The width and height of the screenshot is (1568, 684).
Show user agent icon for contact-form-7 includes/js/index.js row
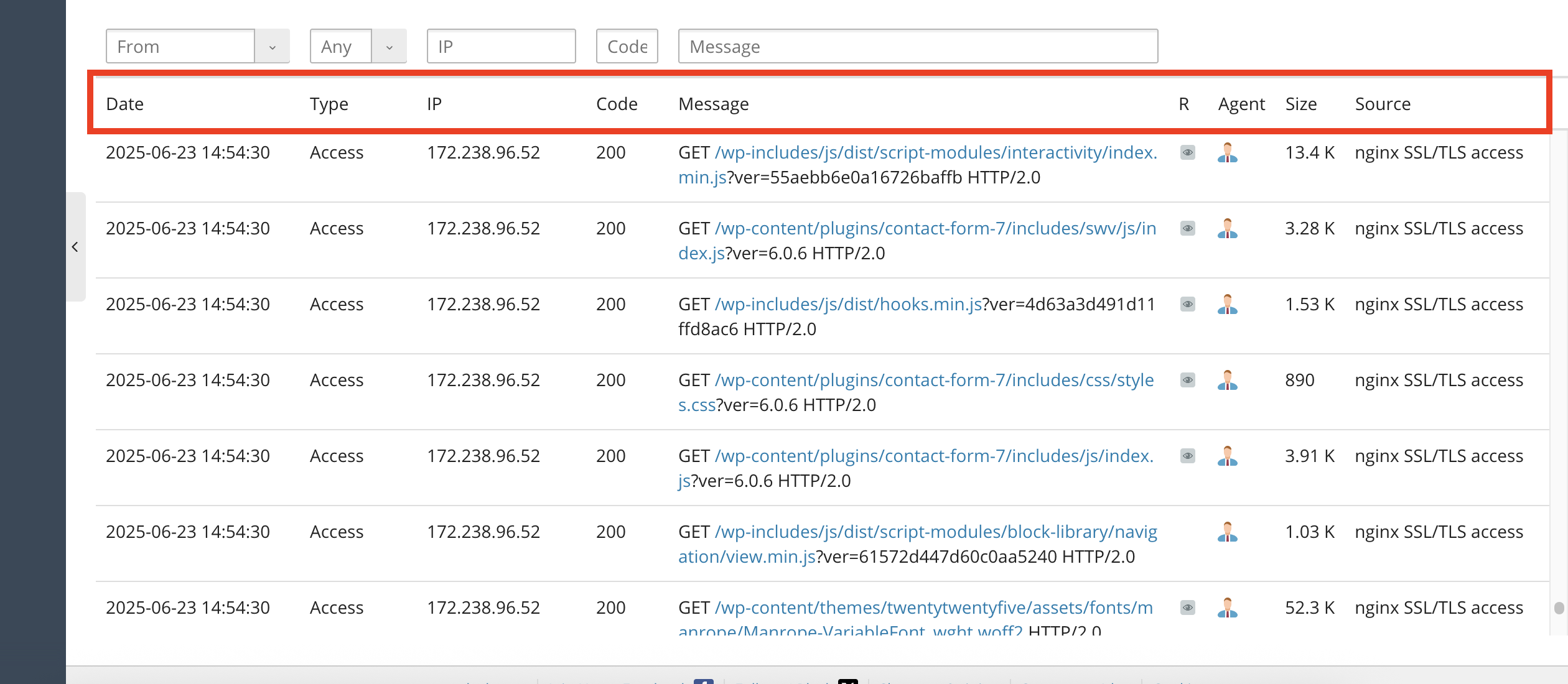pyautogui.click(x=1227, y=456)
